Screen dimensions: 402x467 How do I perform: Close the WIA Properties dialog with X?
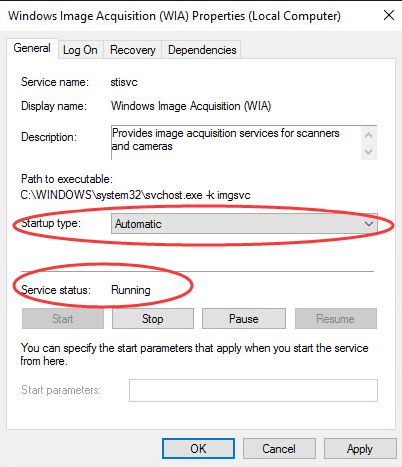pos(389,15)
